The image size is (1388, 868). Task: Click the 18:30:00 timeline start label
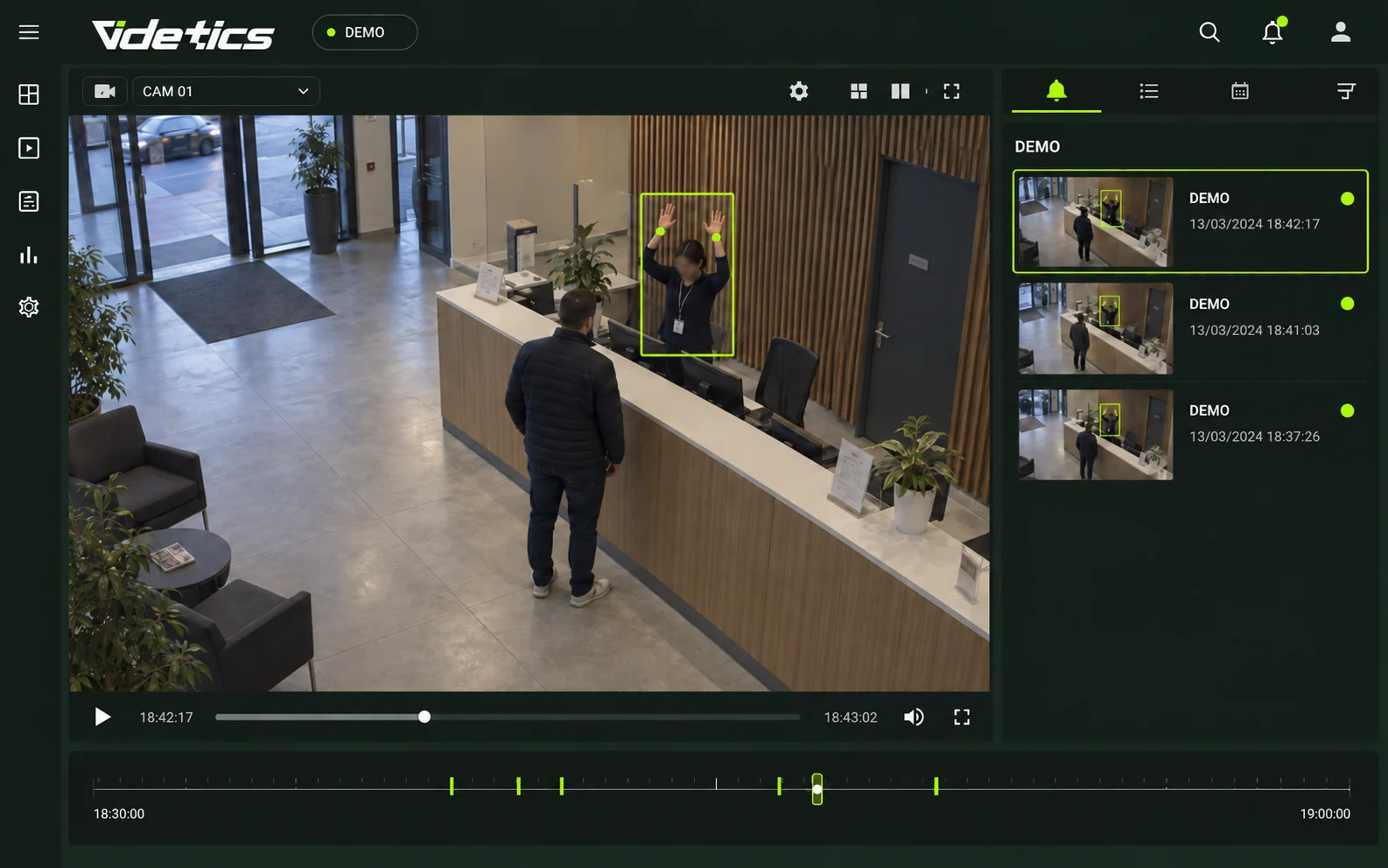[x=119, y=814]
